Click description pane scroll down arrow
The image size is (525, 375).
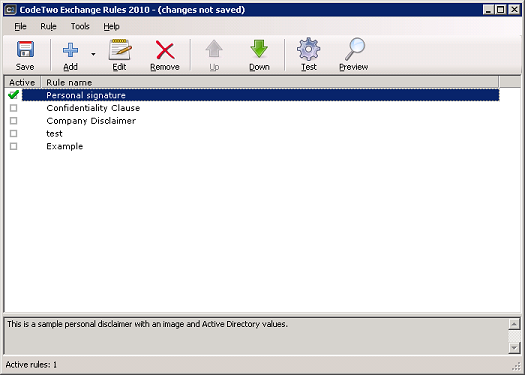[514, 348]
